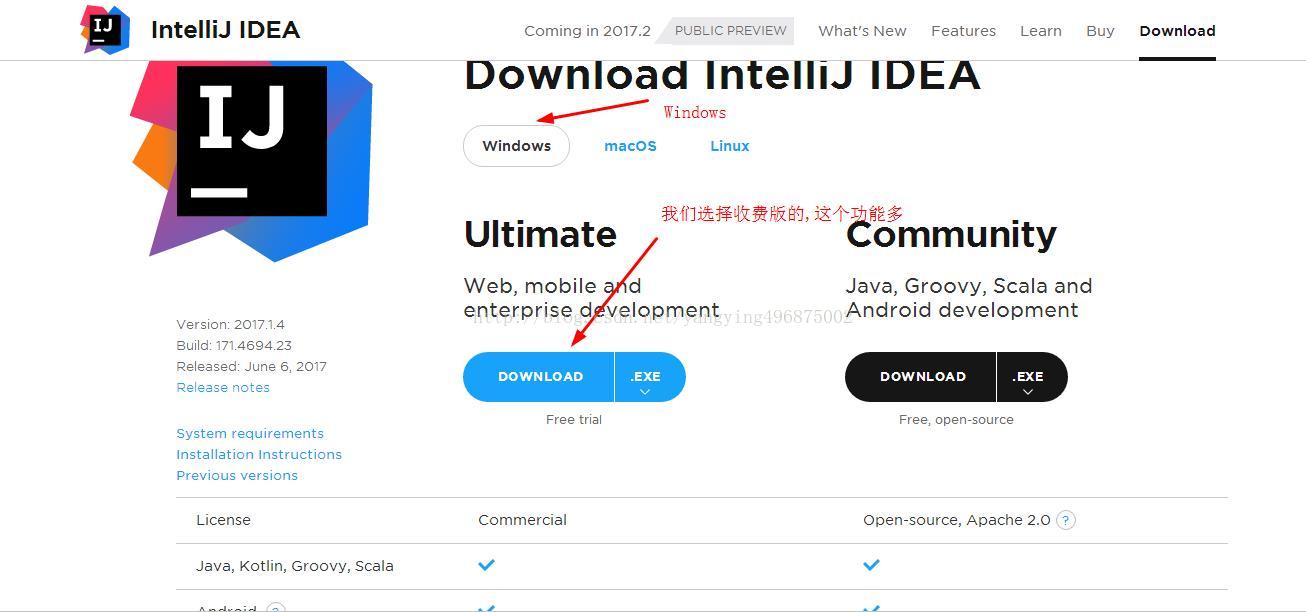Open the Features menu item

point(963,31)
